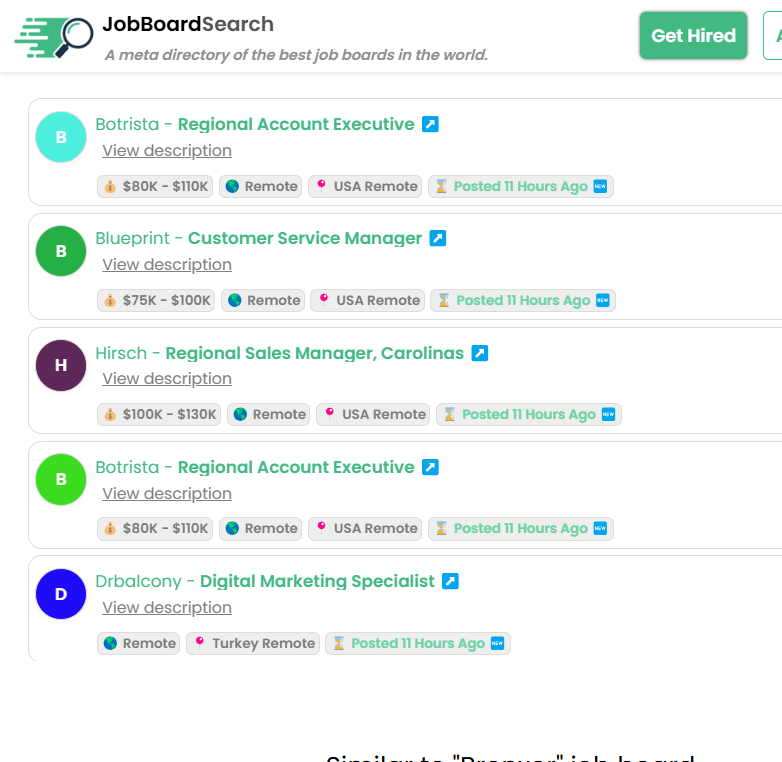Click the money bag icon on $100K - $130K tag
The height and width of the screenshot is (762, 782).
pyautogui.click(x=111, y=414)
